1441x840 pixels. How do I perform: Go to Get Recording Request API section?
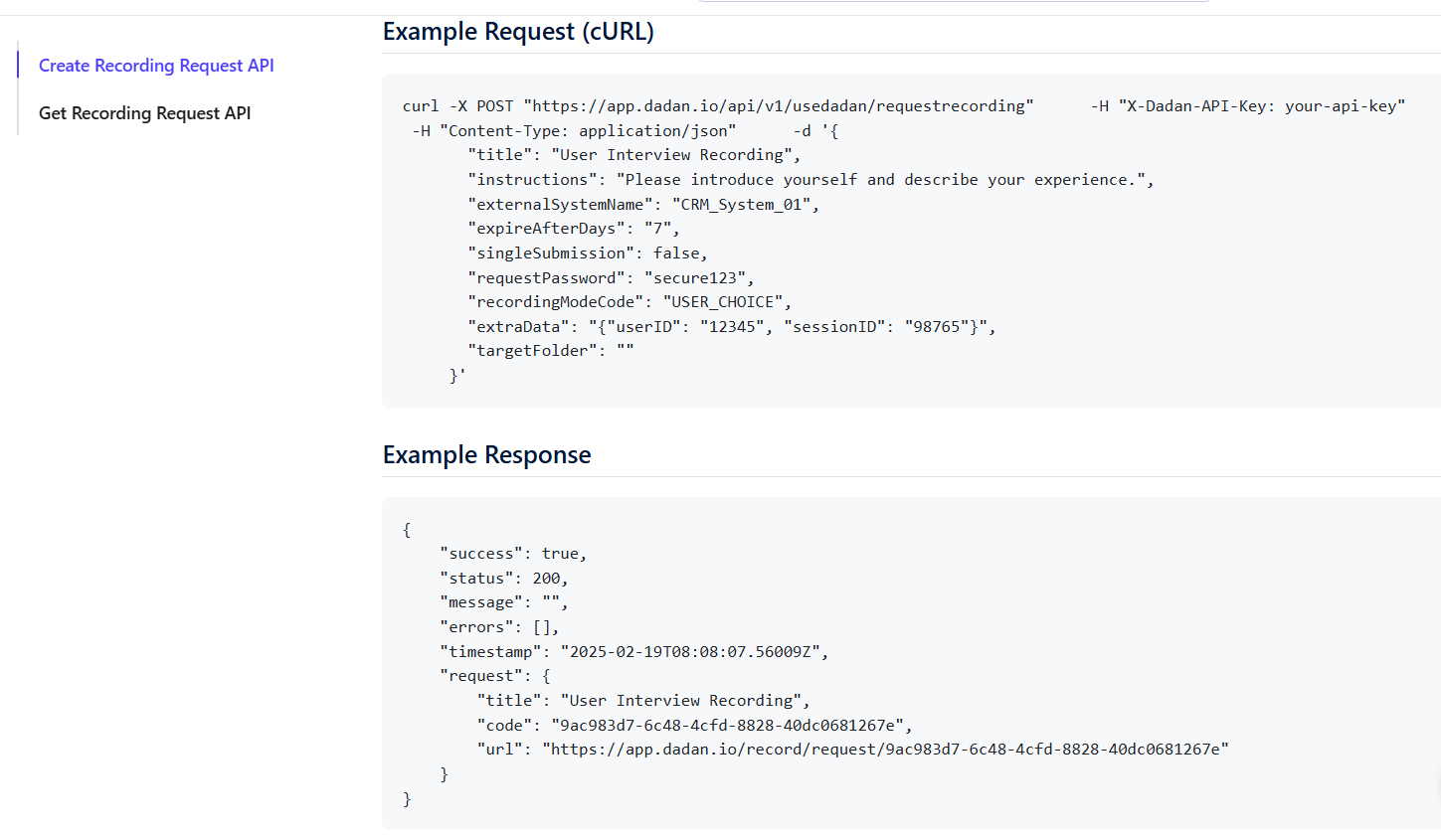144,113
